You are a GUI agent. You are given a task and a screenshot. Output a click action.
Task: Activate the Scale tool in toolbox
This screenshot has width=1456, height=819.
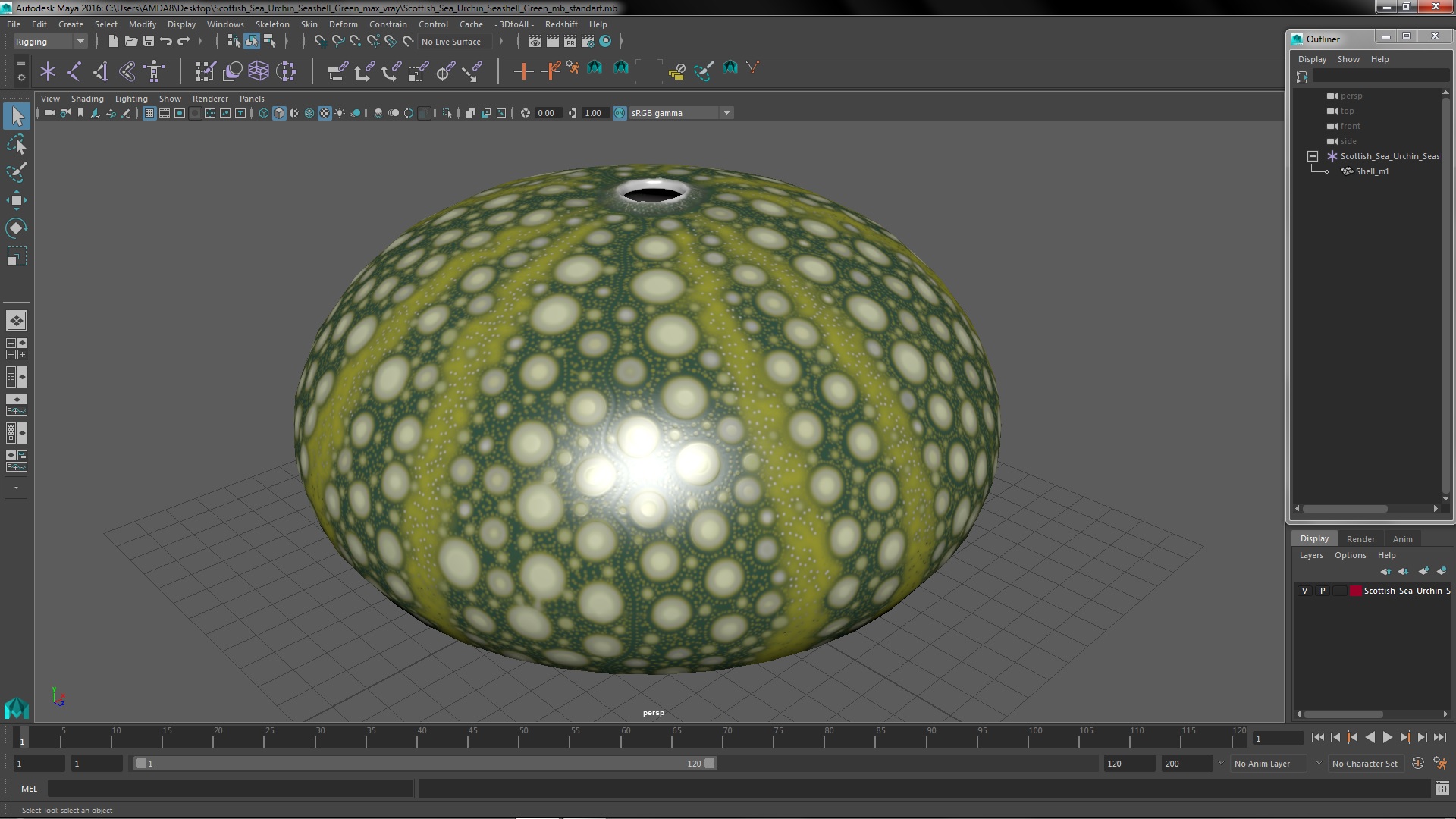click(x=17, y=256)
